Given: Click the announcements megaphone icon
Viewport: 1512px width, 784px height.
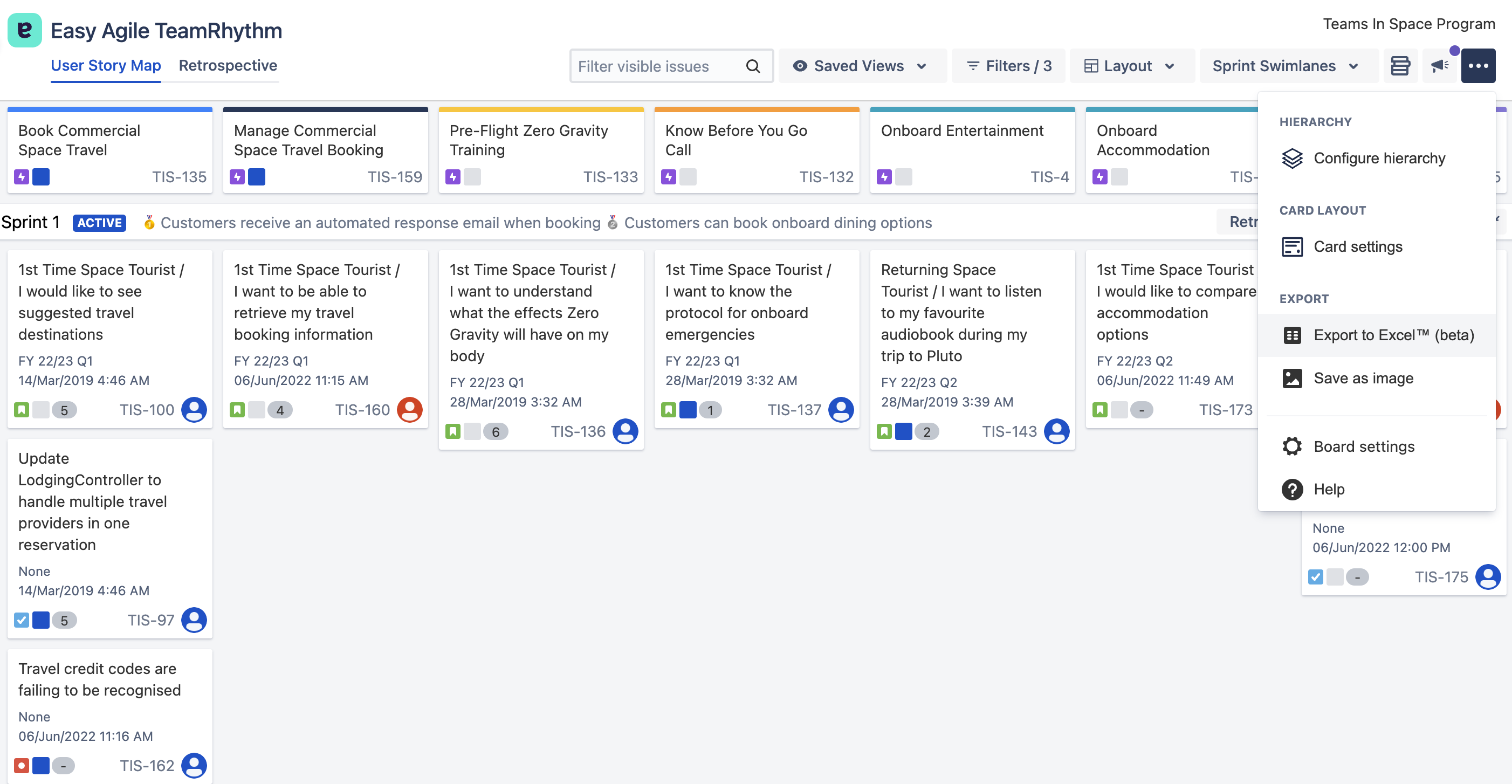Looking at the screenshot, I should (1439, 66).
